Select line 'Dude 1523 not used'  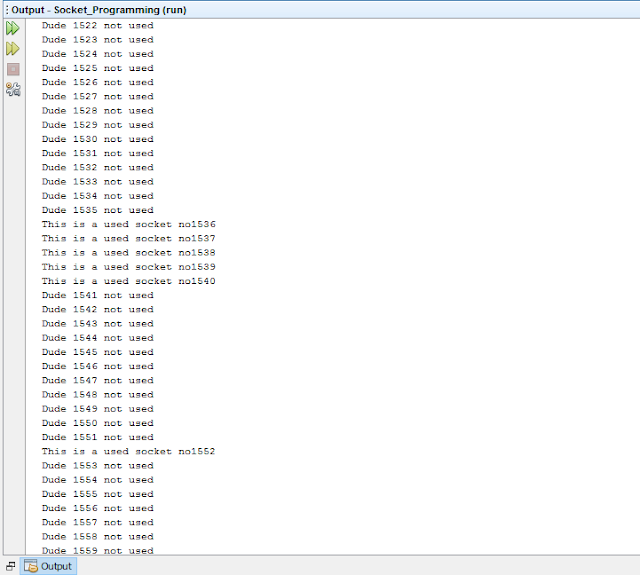(98, 40)
